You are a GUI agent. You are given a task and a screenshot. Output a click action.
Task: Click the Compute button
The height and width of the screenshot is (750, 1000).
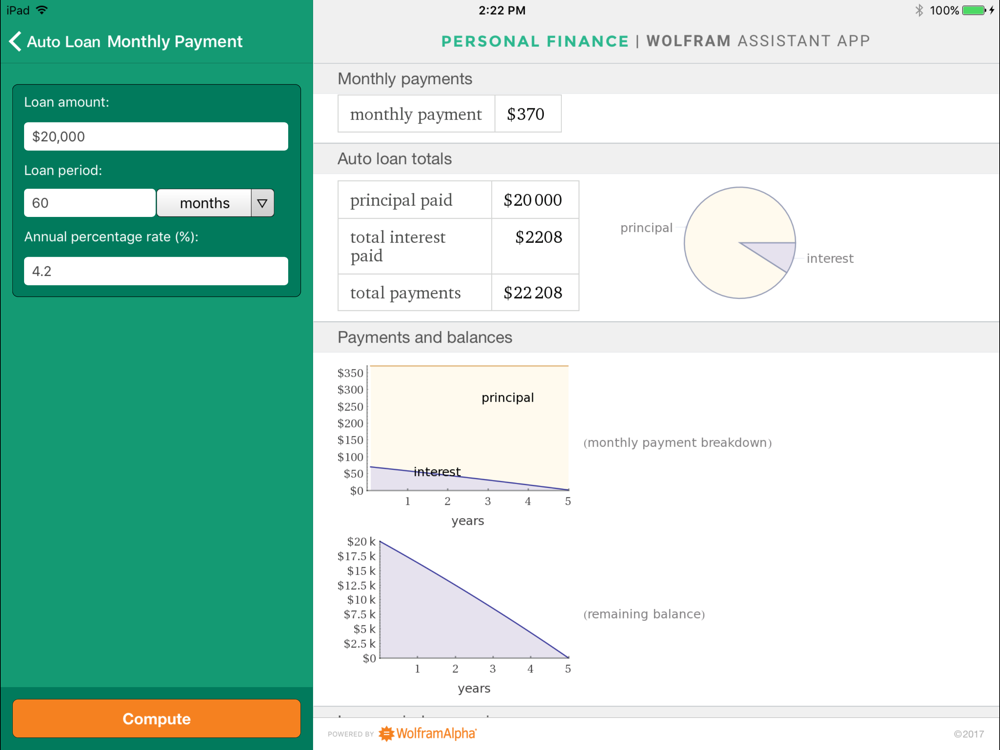156,719
